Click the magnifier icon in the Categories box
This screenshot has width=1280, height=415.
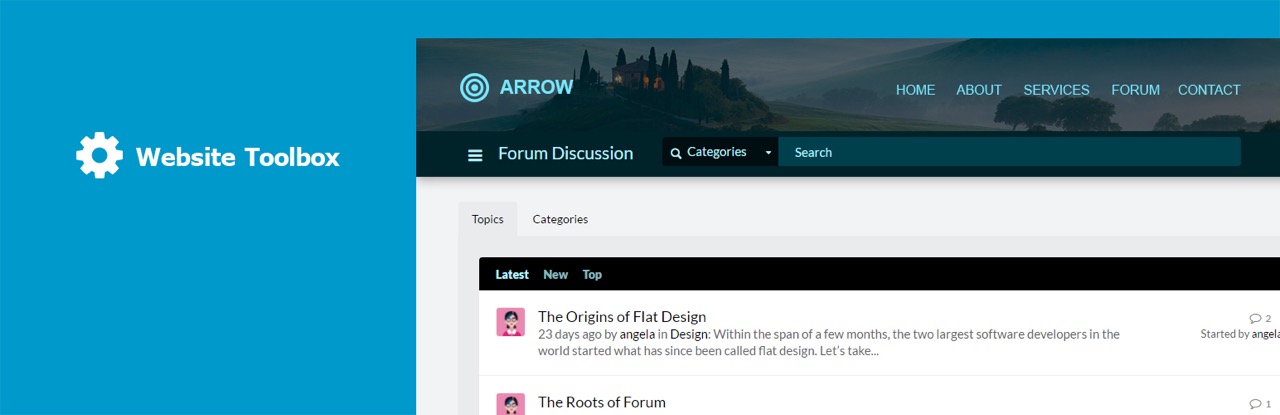[x=676, y=153]
